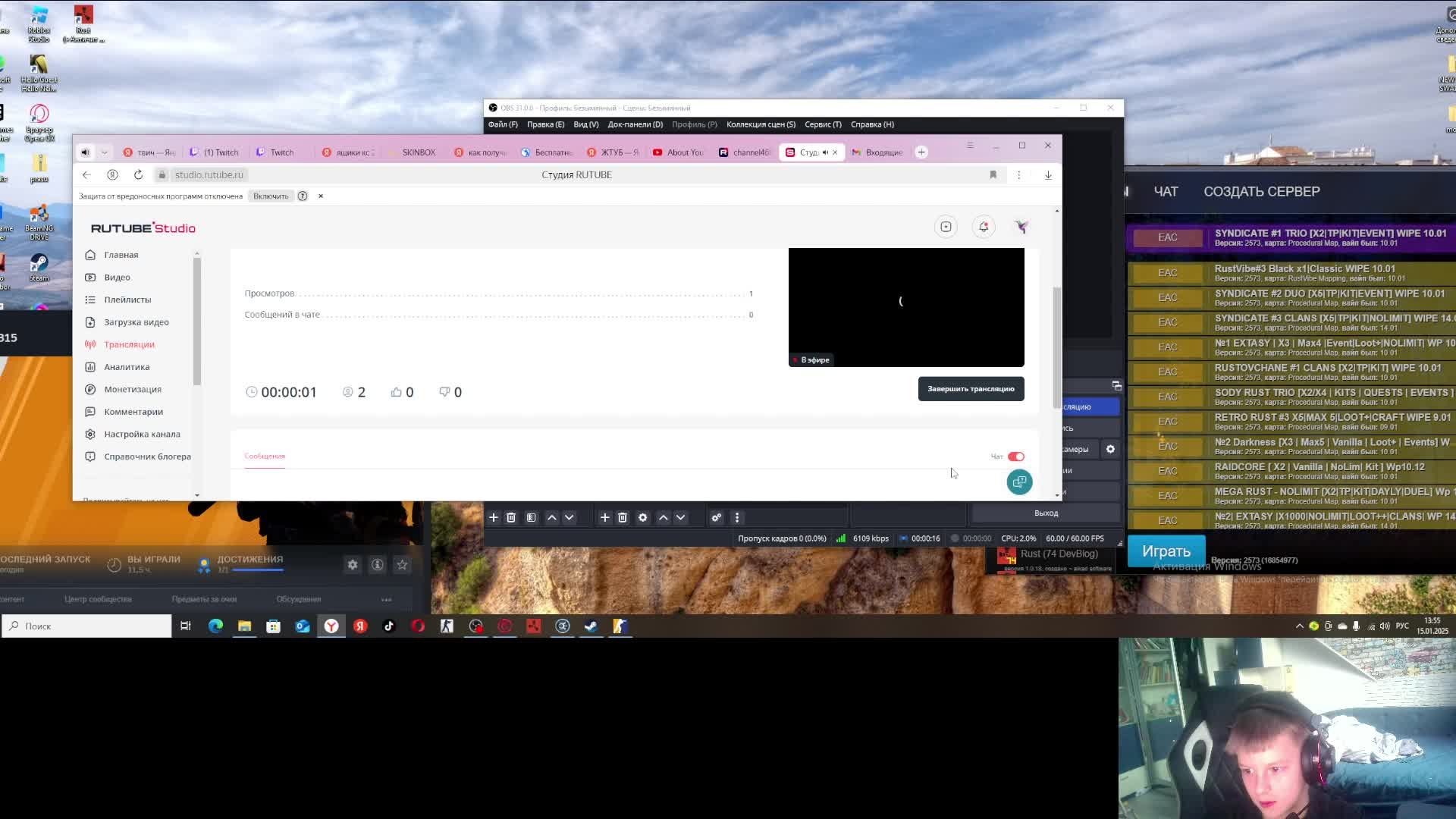Click the Аналитика sidebar icon
Viewport: 1456px width, 819px height.
click(90, 367)
